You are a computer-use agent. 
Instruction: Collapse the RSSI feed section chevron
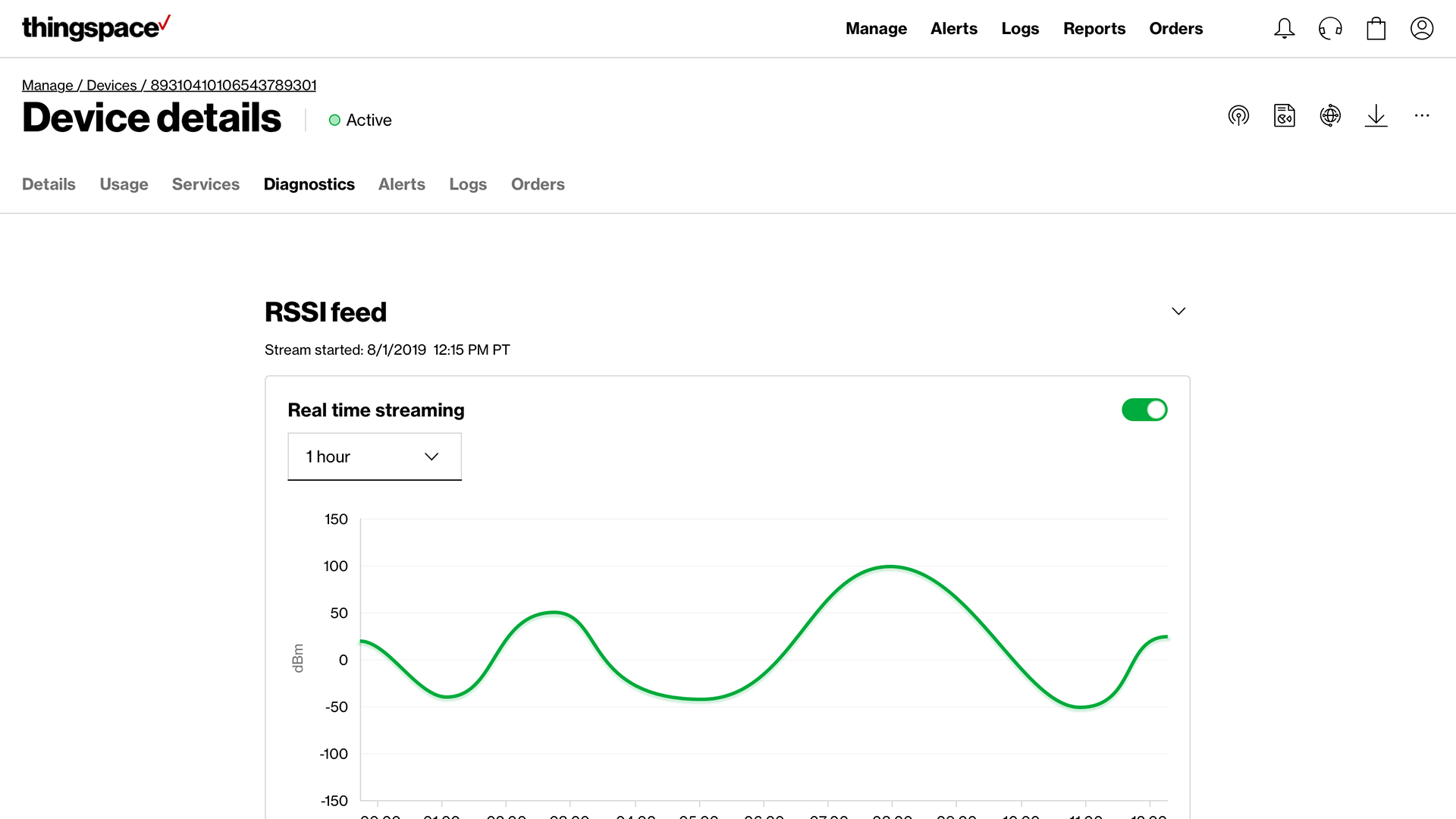[x=1178, y=312]
